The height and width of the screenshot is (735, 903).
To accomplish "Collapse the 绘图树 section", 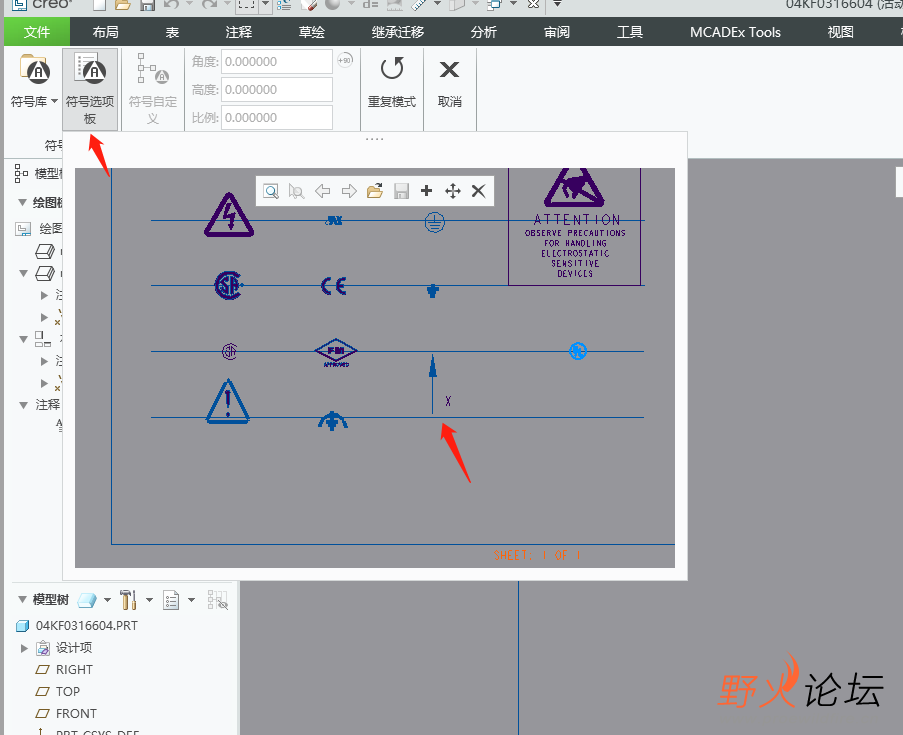I will pos(22,202).
